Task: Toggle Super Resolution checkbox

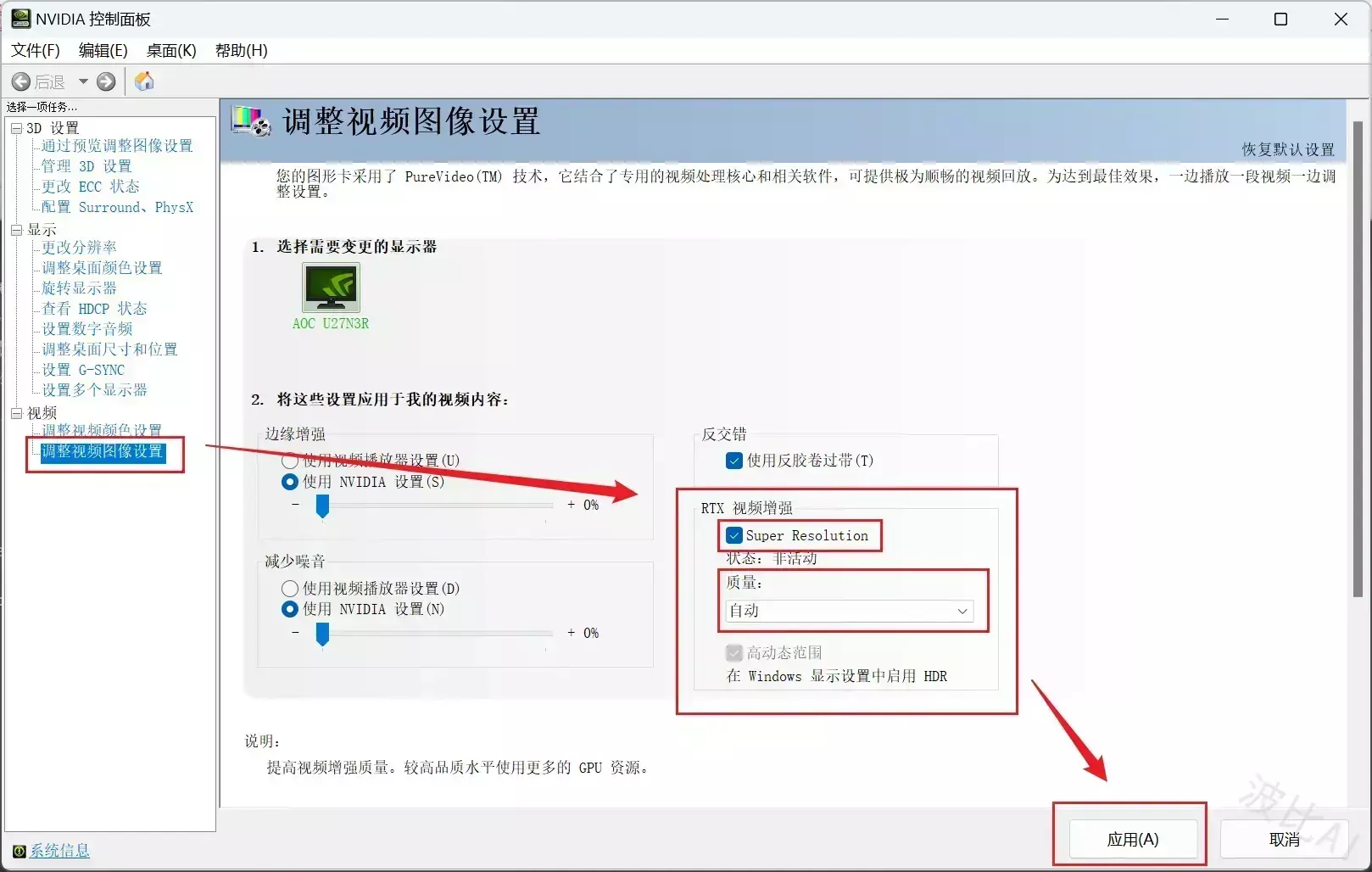Action: click(734, 536)
